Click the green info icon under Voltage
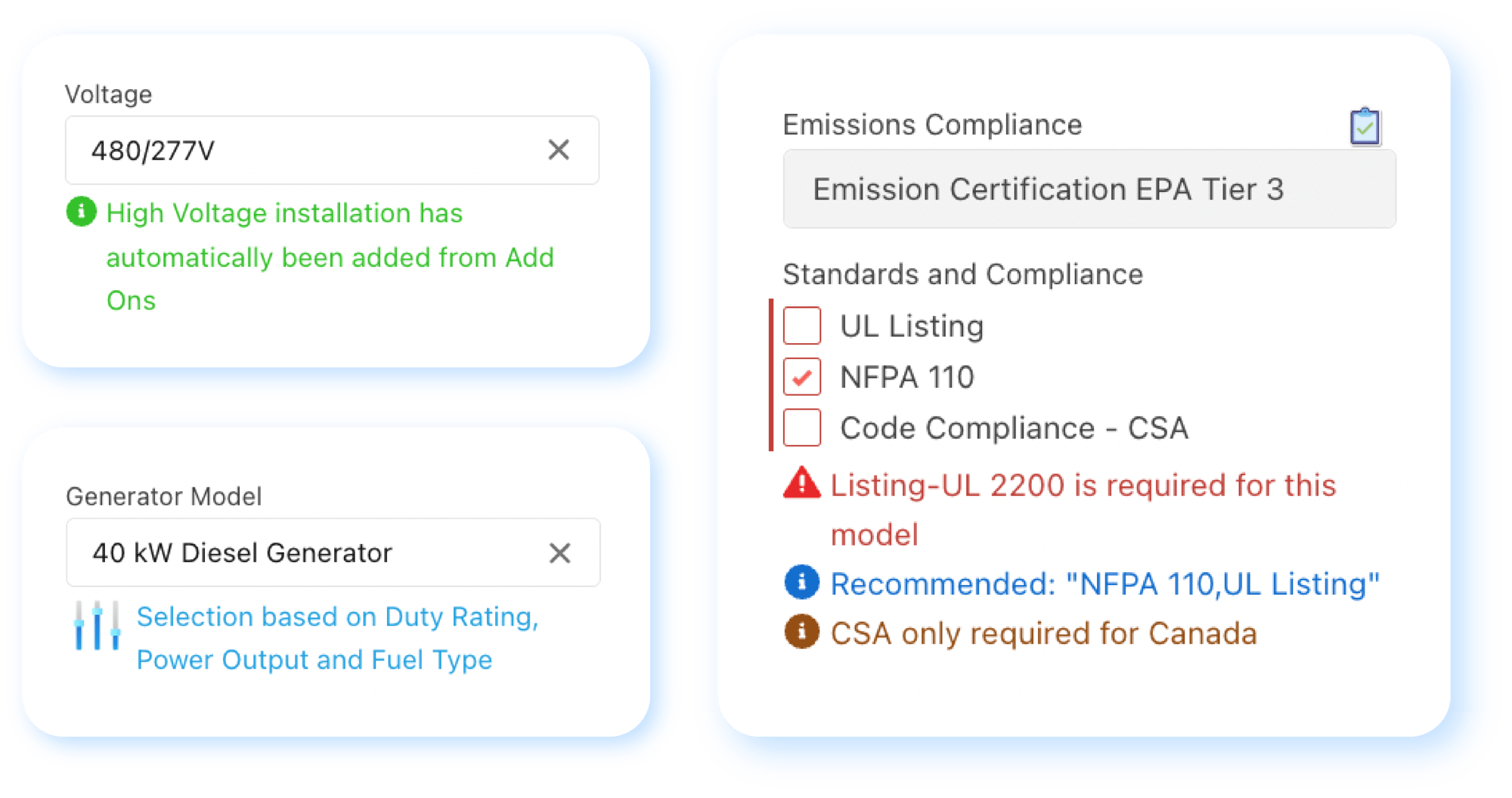Screen dimensions: 1512x798 coord(82,212)
